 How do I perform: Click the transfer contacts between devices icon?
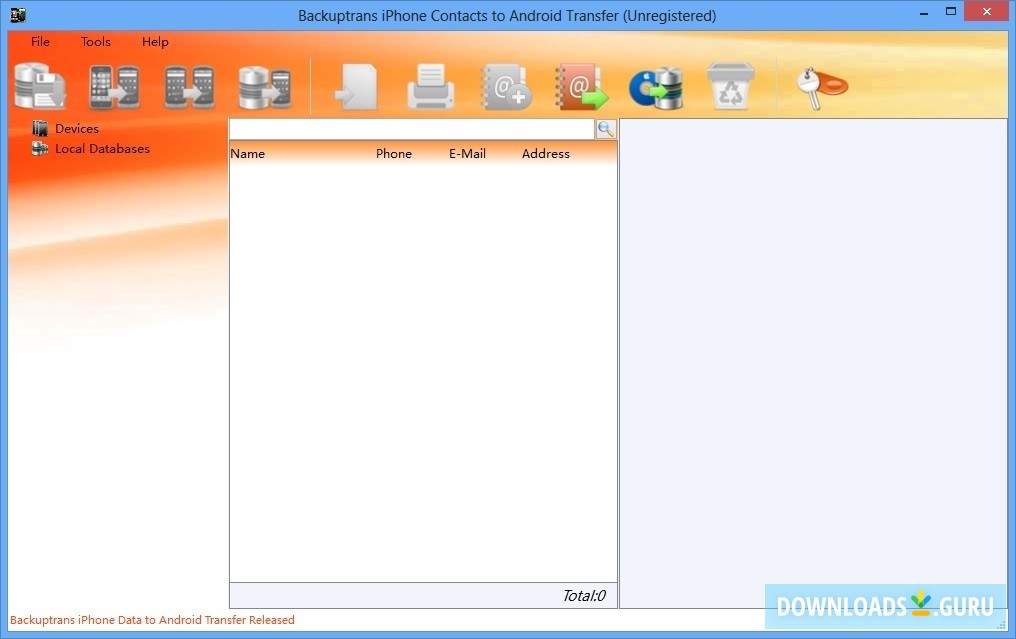188,87
